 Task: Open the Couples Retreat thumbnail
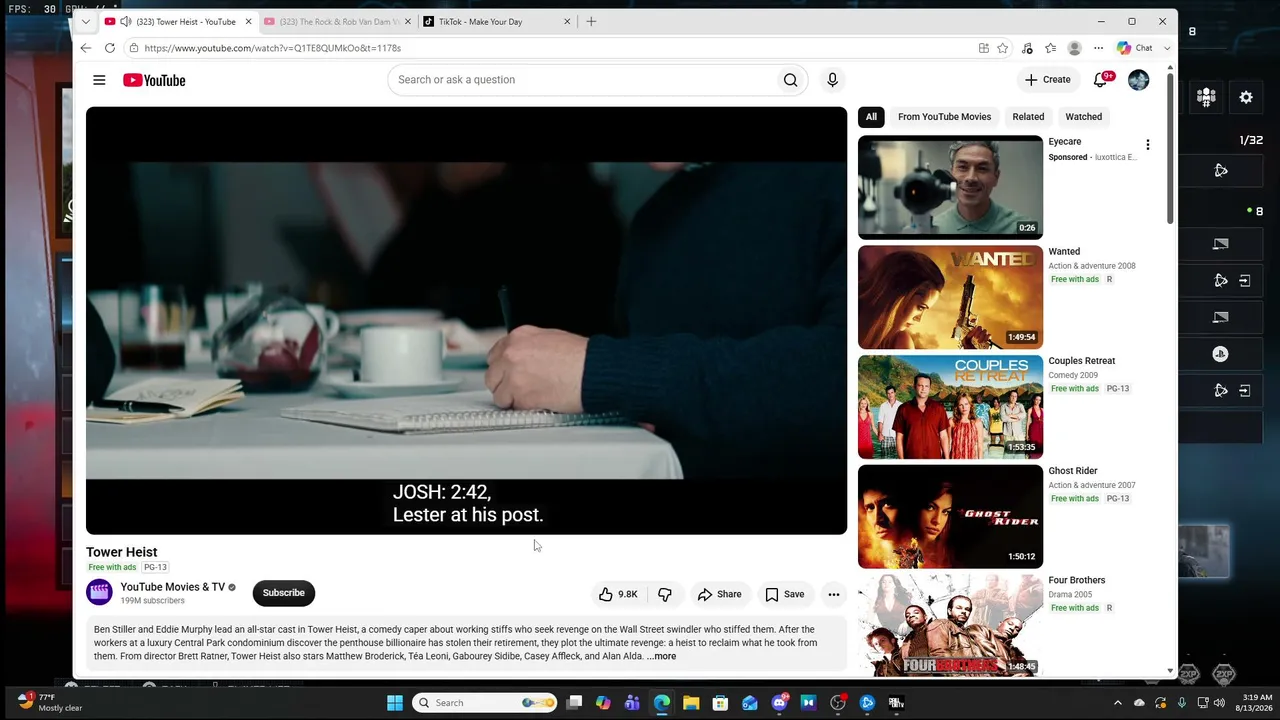click(950, 407)
